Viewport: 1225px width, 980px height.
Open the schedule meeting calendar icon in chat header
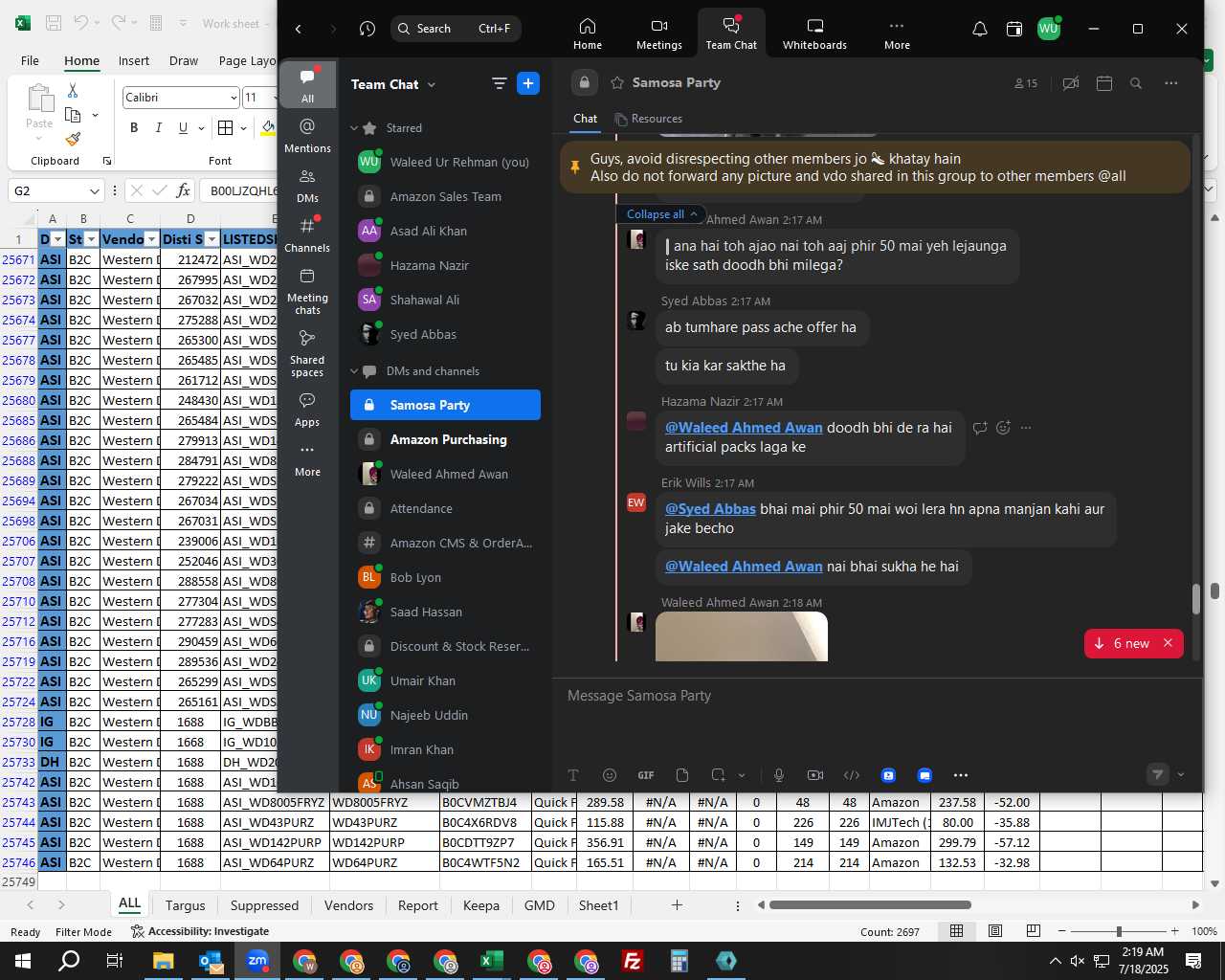pos(1104,83)
